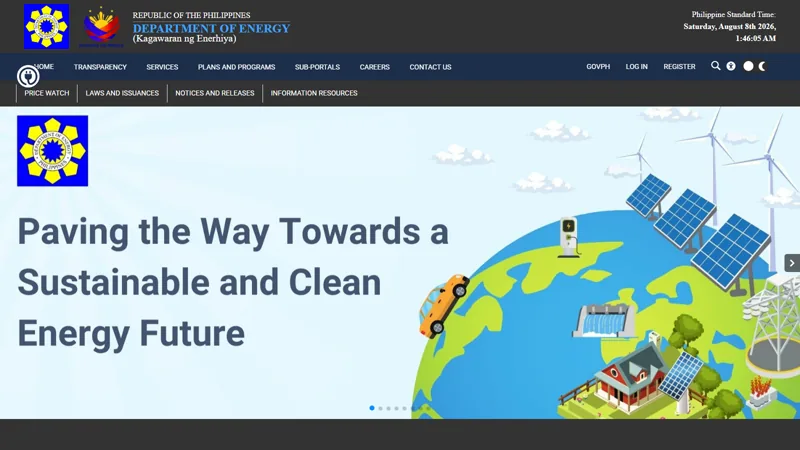
Task: Select the active blue carousel dot
Action: point(372,408)
